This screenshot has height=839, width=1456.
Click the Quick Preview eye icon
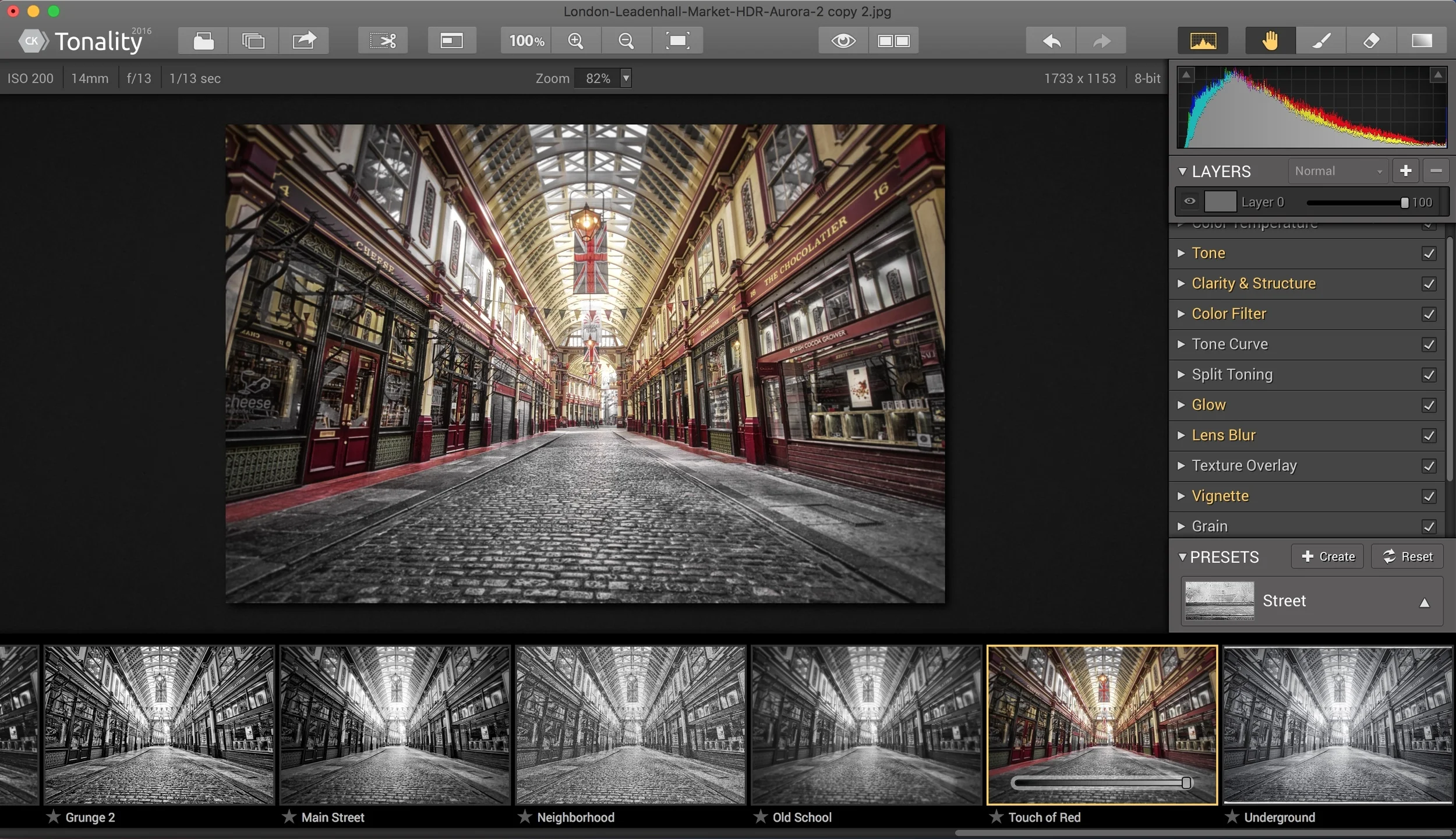pos(843,41)
